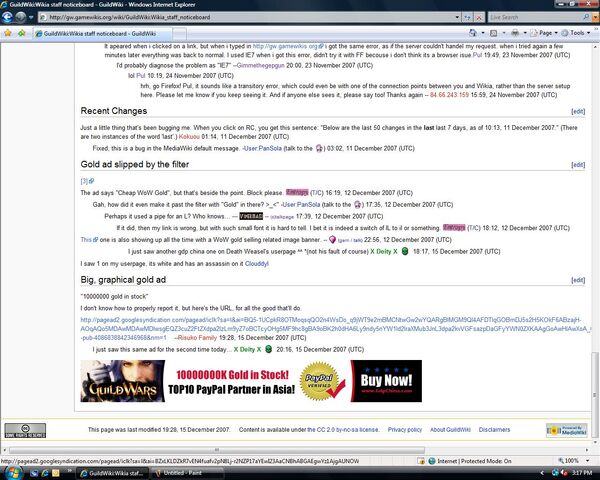This screenshot has height=480, width=600.
Task: Open About GuildWiki link
Action: click(x=450, y=430)
